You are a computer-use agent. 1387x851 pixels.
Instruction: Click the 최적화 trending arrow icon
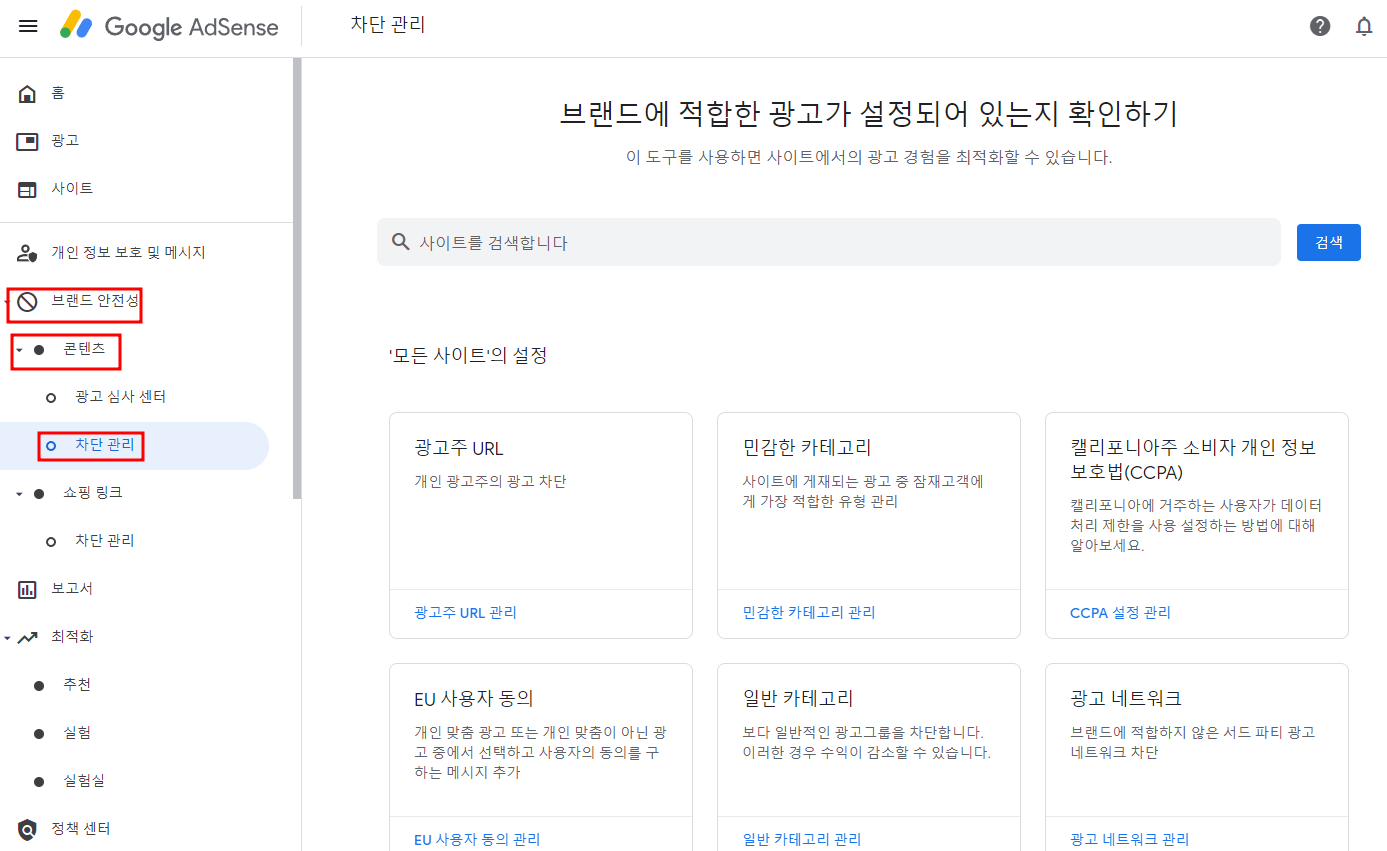tap(27, 637)
